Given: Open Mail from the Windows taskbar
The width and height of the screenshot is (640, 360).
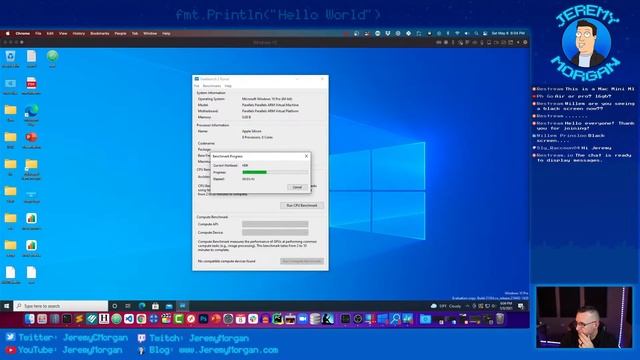Looking at the screenshot, I should [169, 306].
